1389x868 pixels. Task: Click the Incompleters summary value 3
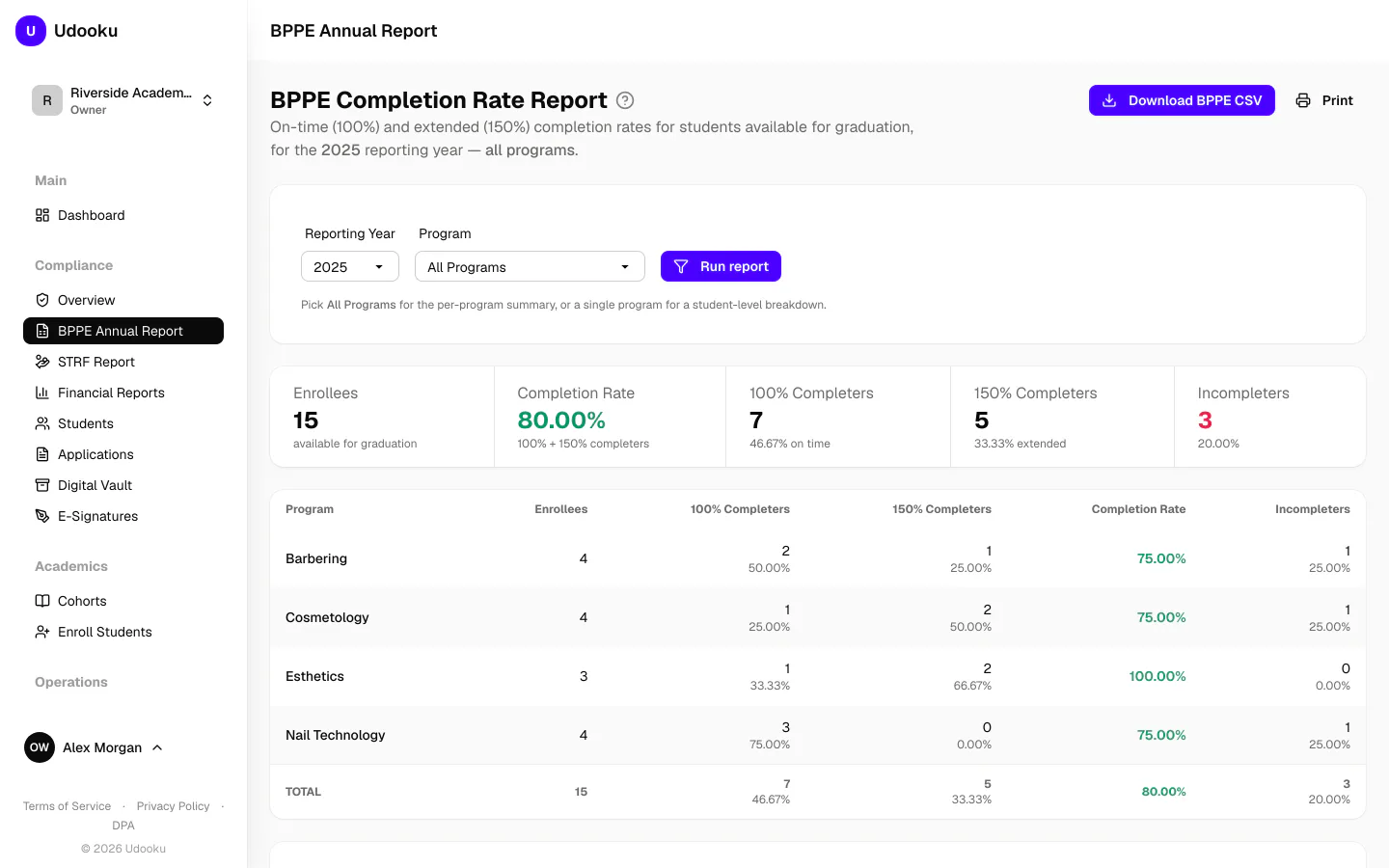coord(1205,420)
